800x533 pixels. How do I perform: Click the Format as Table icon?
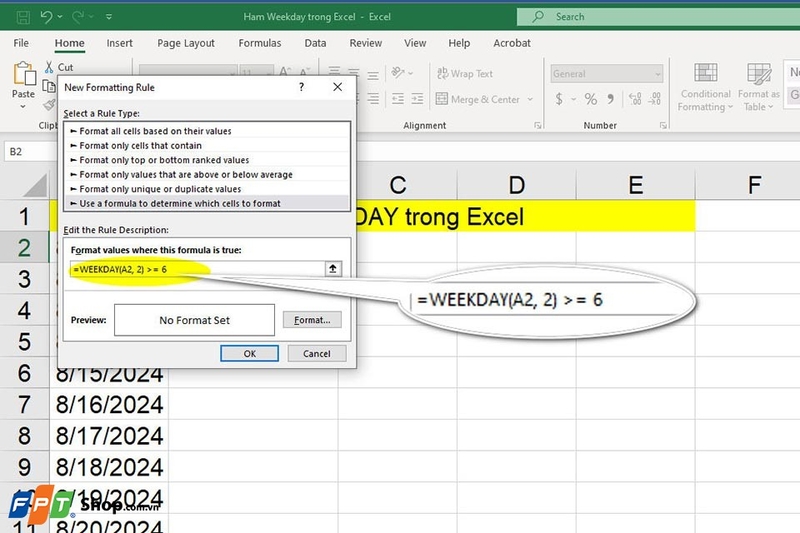759,86
